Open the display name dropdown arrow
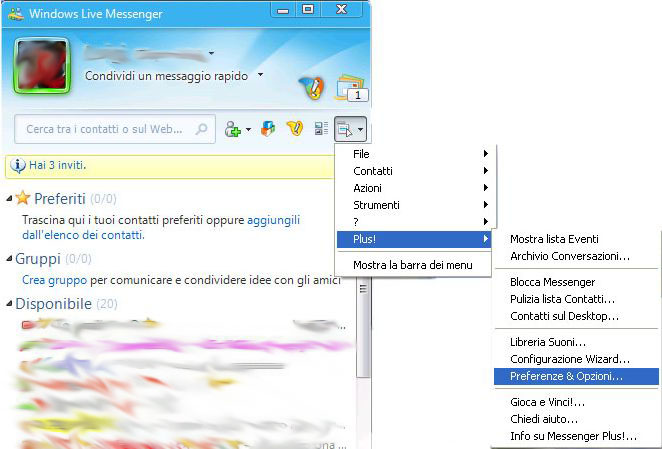The width and height of the screenshot is (662, 449). click(212, 53)
